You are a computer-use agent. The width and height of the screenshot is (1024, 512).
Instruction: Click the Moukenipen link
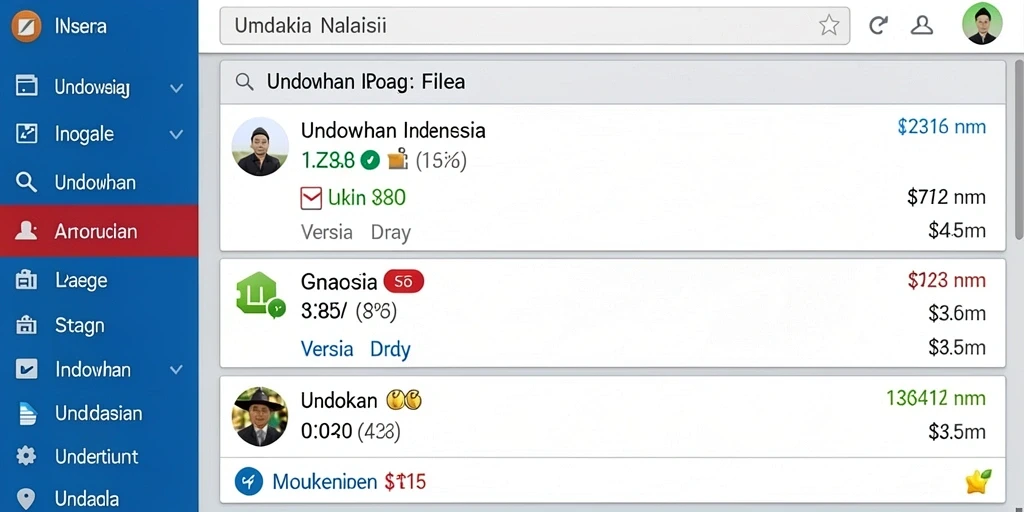point(325,483)
